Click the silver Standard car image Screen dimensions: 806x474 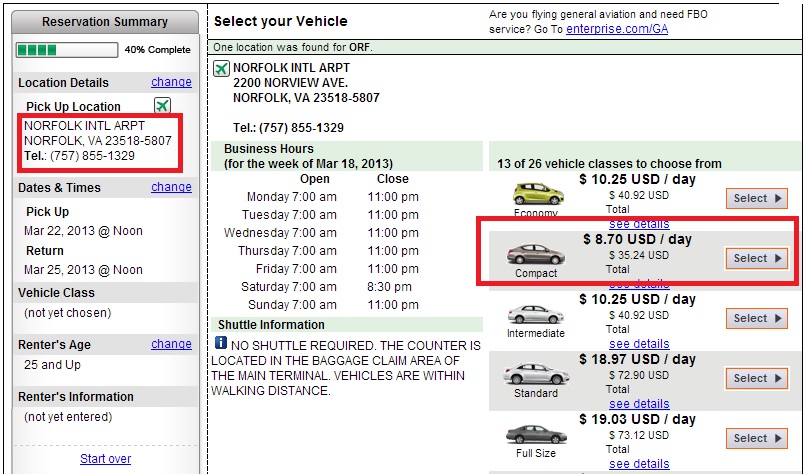point(536,374)
